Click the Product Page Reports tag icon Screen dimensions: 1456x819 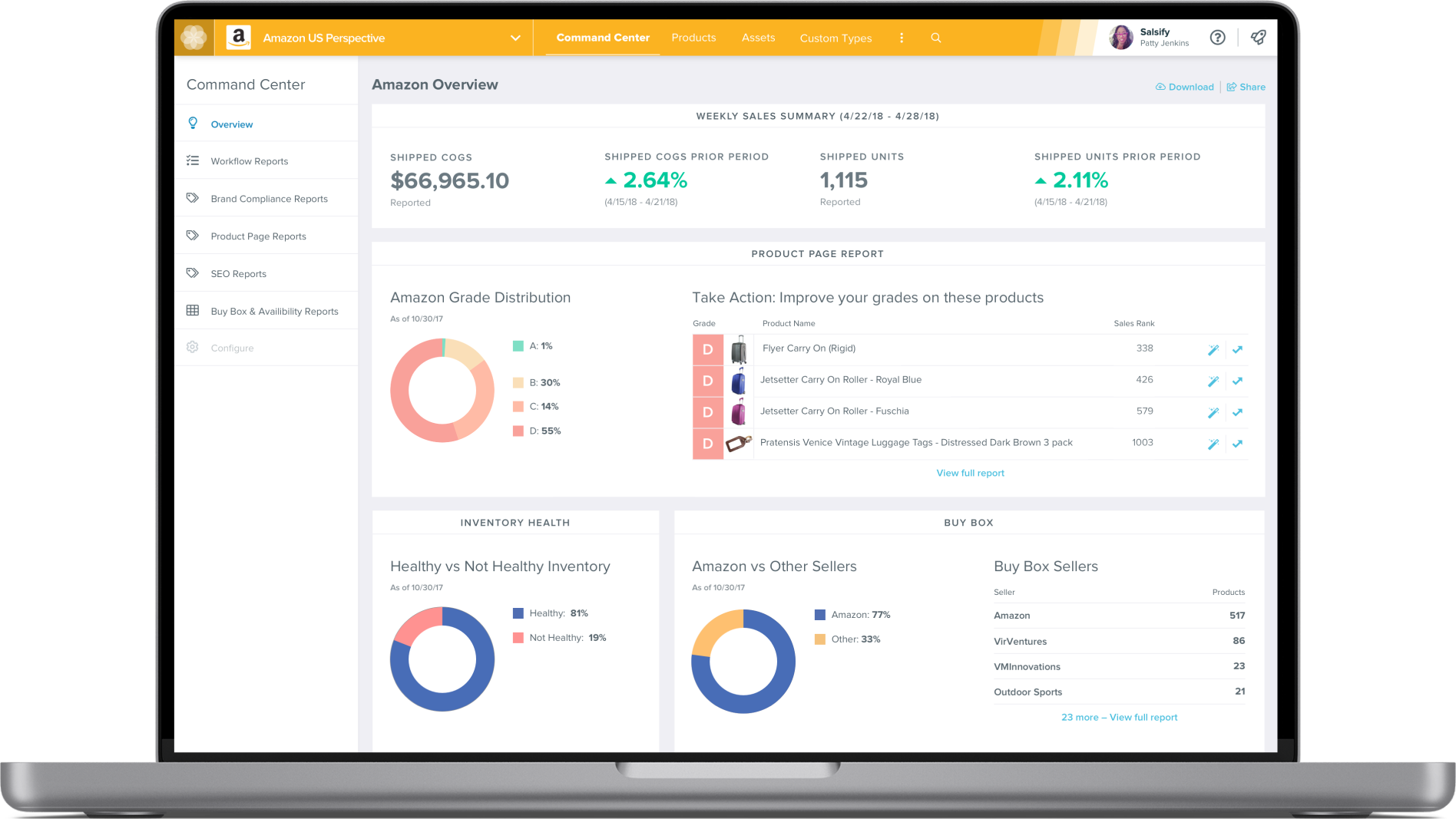point(193,236)
